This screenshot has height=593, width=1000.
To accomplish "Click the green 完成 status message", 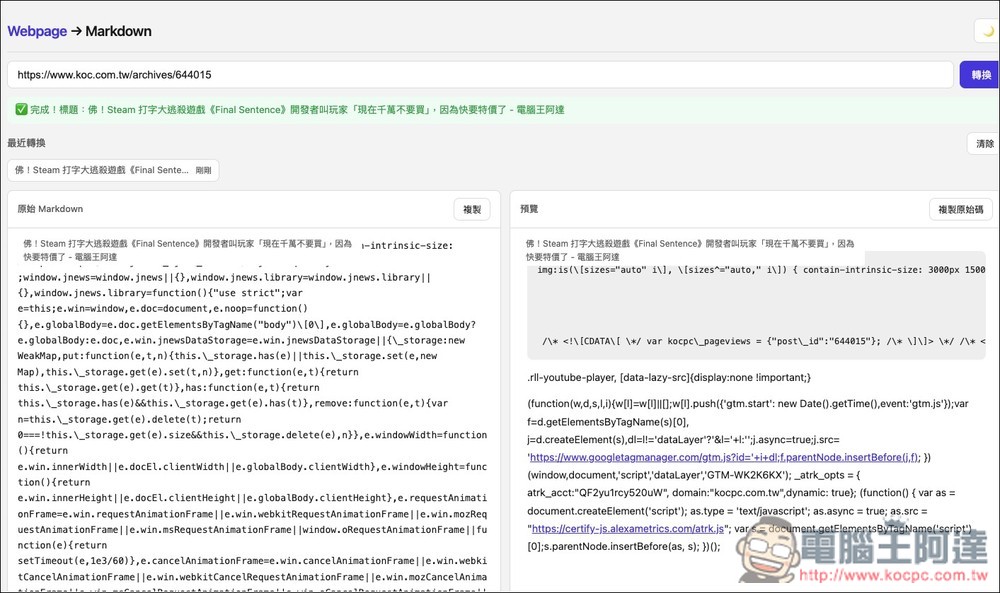I will [x=297, y=110].
